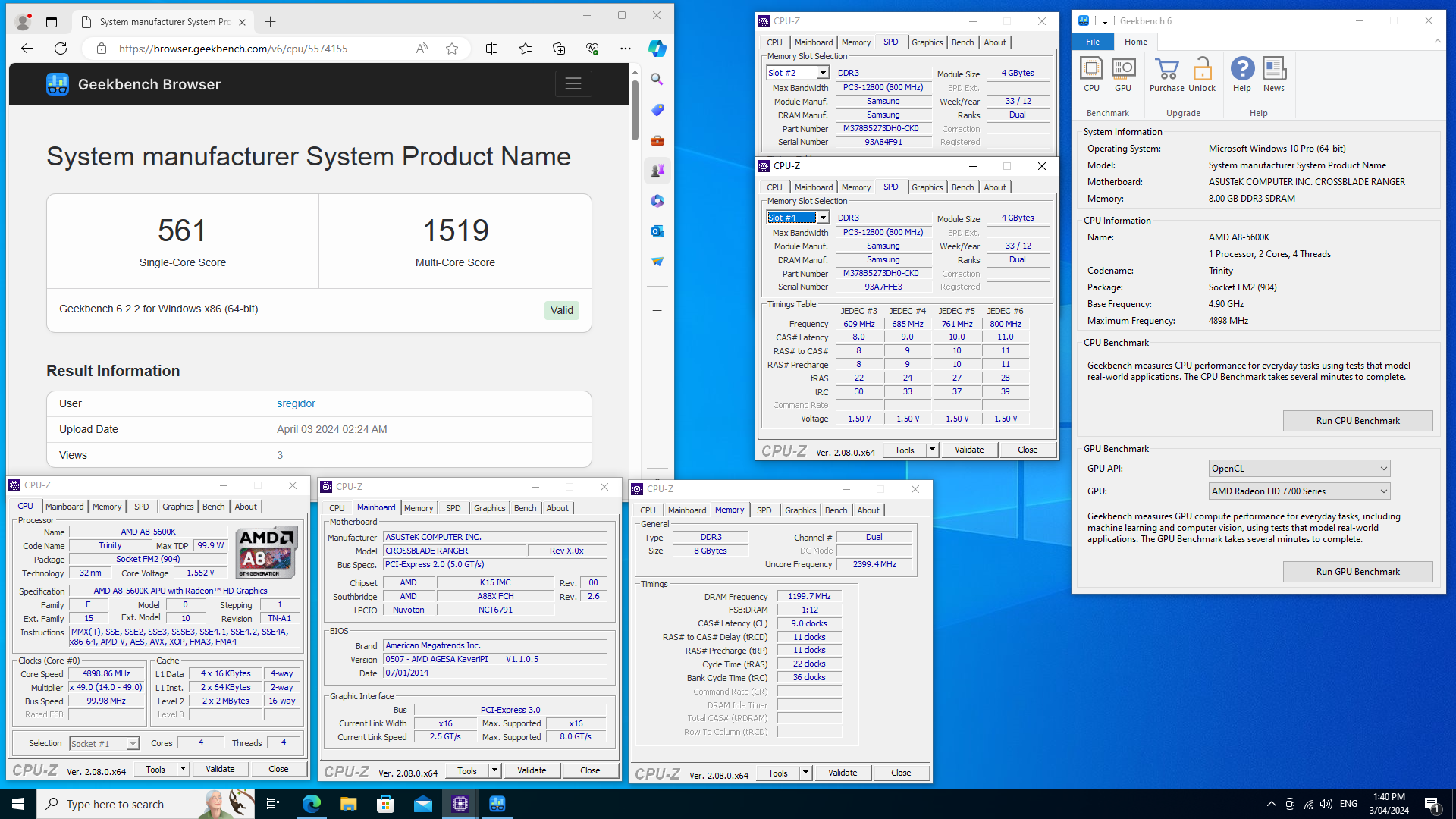Image resolution: width=1456 pixels, height=819 pixels.
Task: Expand Tools arrow in Memory CPU-Z window
Action: (x=805, y=773)
